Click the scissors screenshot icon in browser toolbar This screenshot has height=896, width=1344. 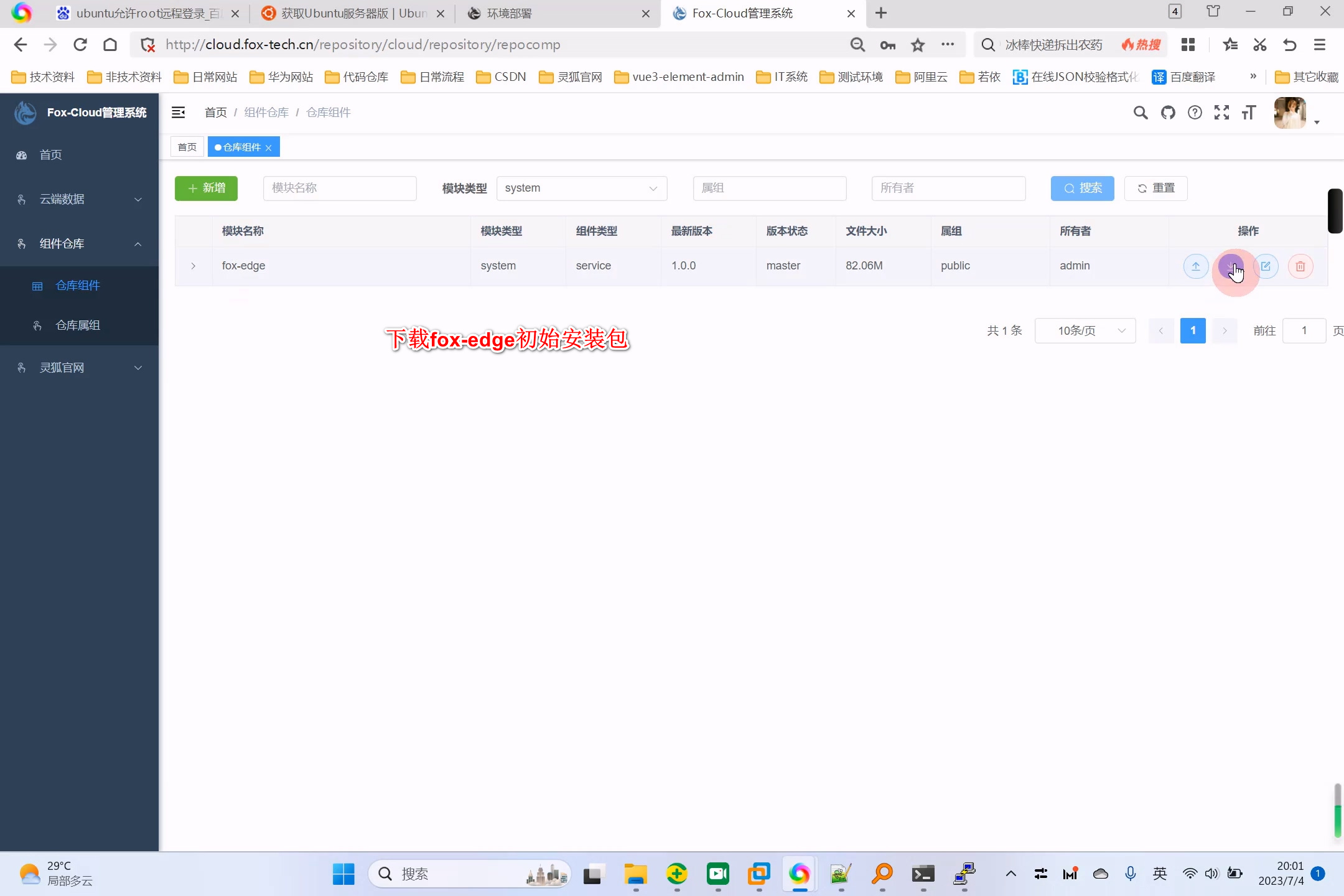(x=1260, y=45)
